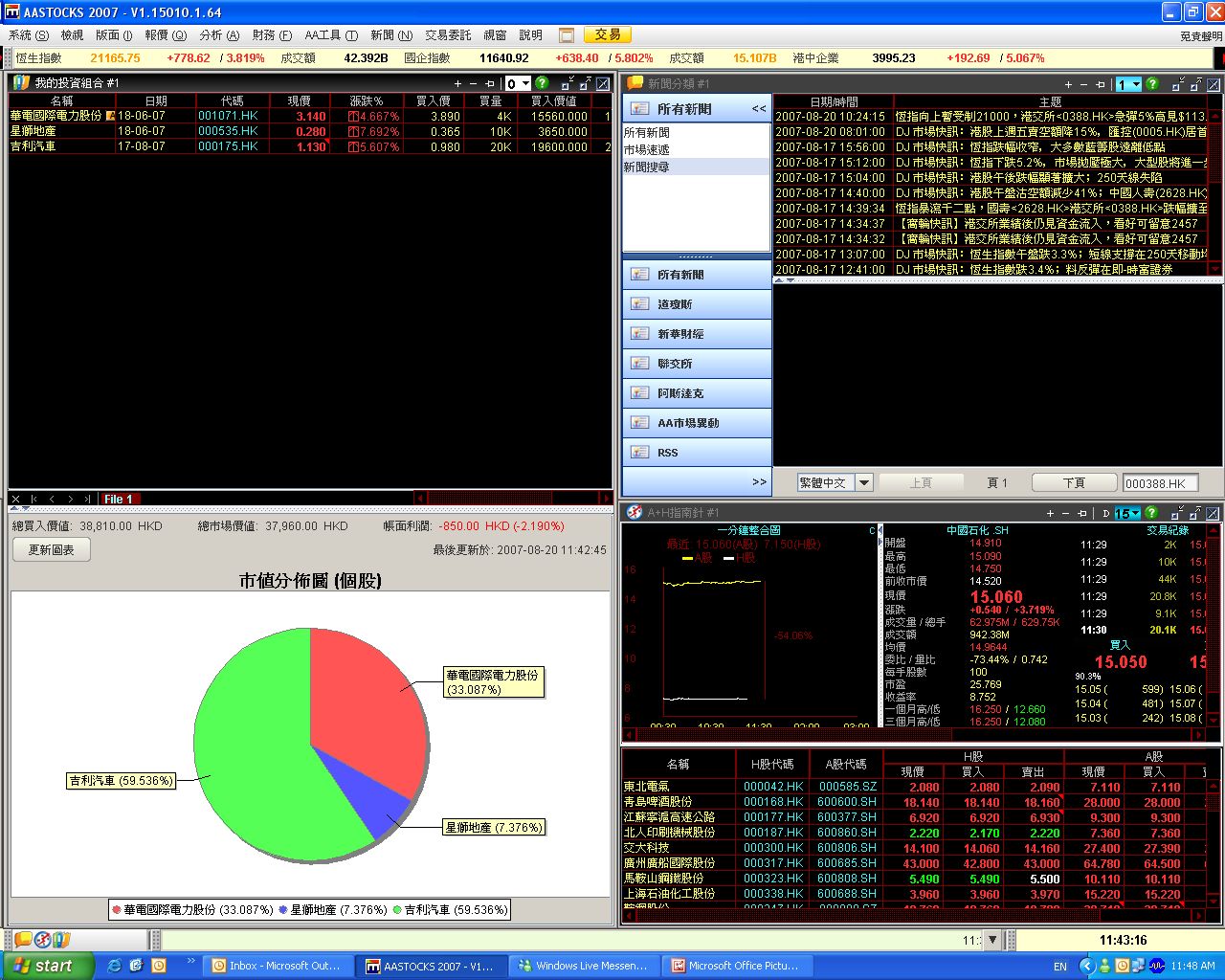This screenshot has width=1225, height=980.
Task: Open Windows Start menu
Action: (x=48, y=967)
